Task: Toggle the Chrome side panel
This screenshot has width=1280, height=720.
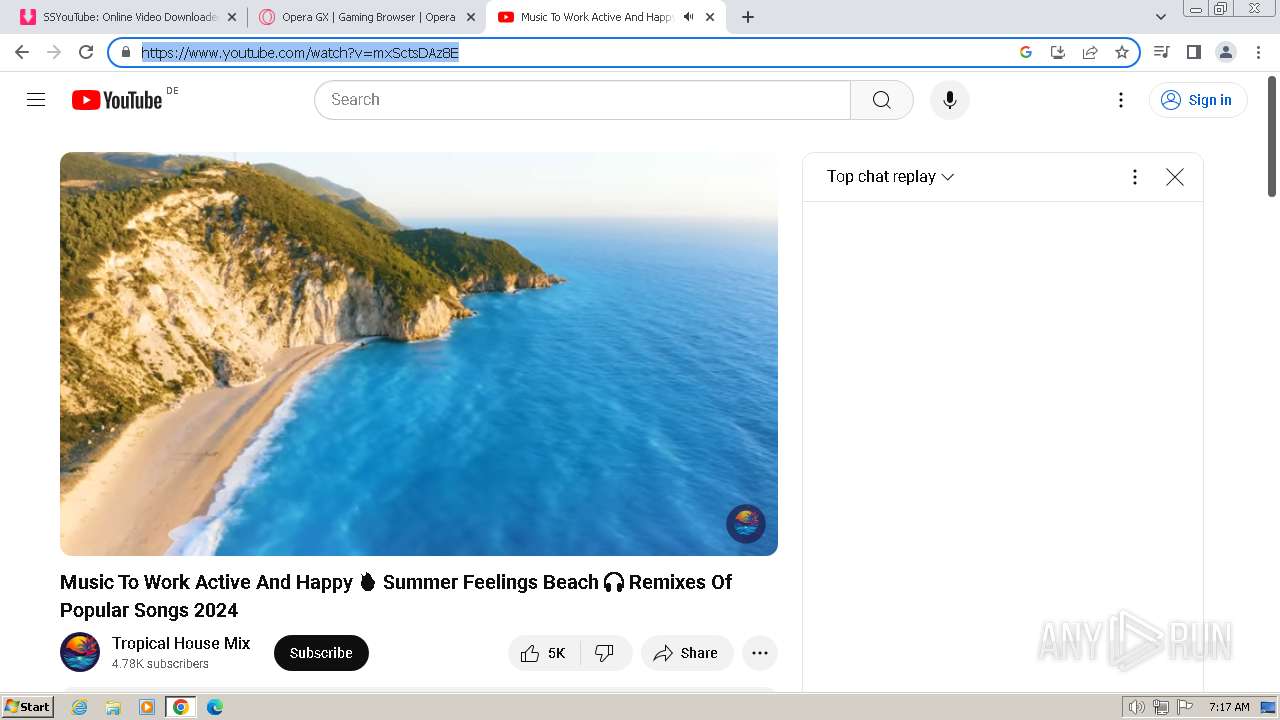Action: tap(1193, 52)
